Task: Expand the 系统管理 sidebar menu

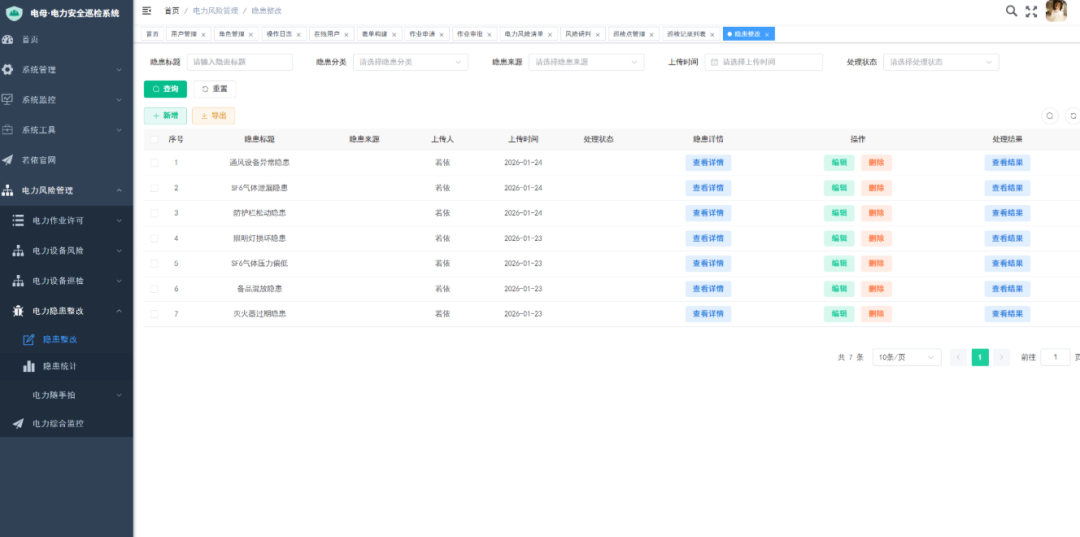Action: tap(67, 70)
